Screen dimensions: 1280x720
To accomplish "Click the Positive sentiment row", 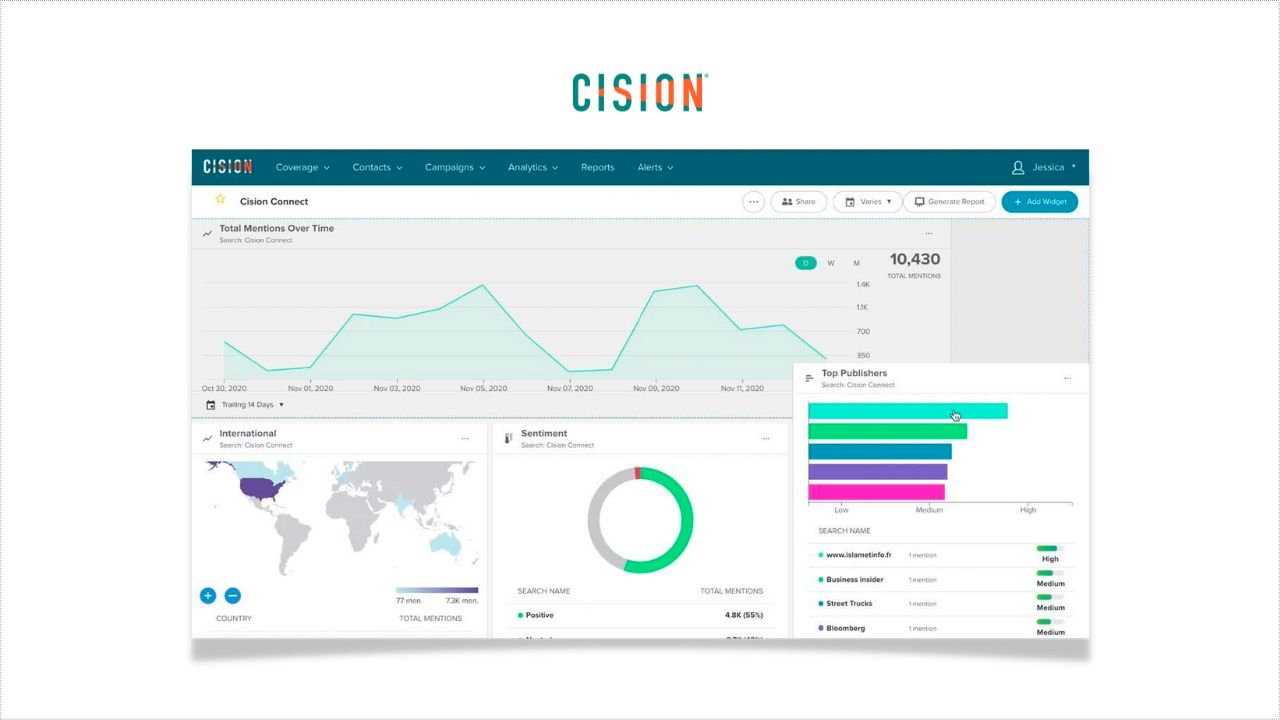I will (x=640, y=615).
